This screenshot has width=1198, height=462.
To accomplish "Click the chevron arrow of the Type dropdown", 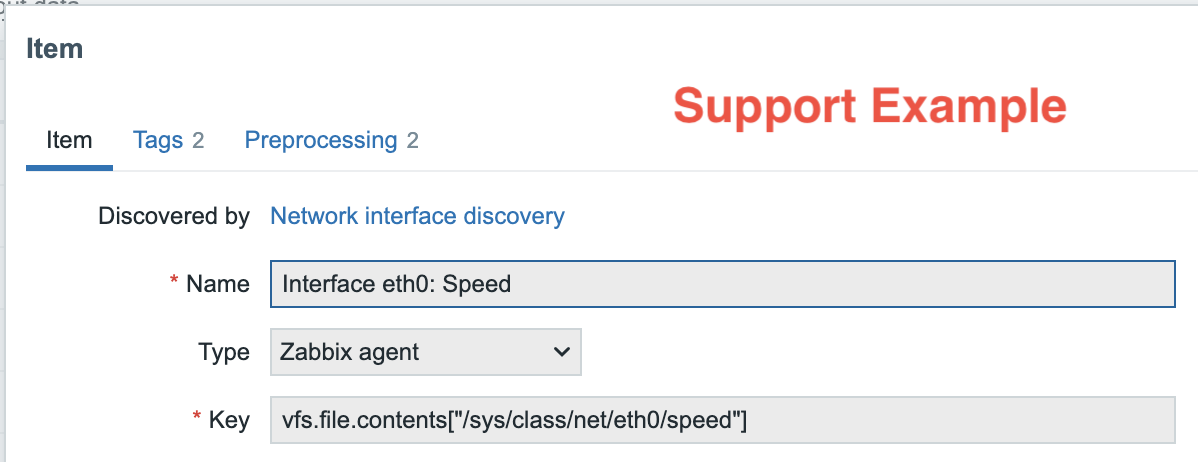I will [x=560, y=352].
